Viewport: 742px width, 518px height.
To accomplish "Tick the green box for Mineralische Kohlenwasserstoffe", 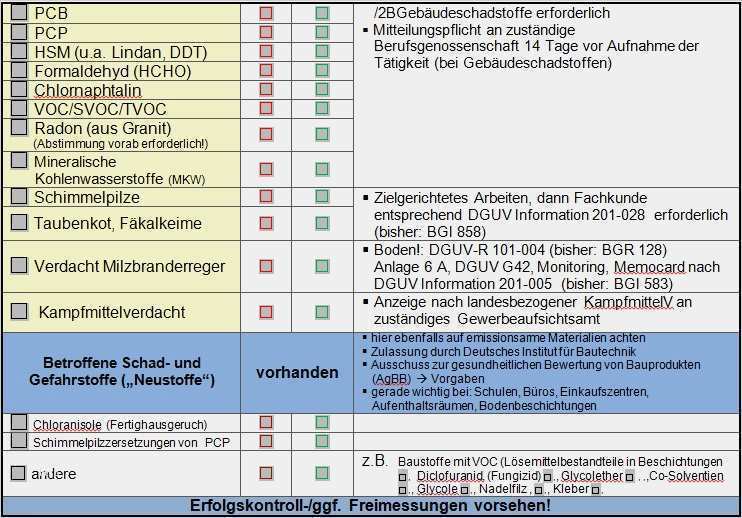I will coord(322,169).
